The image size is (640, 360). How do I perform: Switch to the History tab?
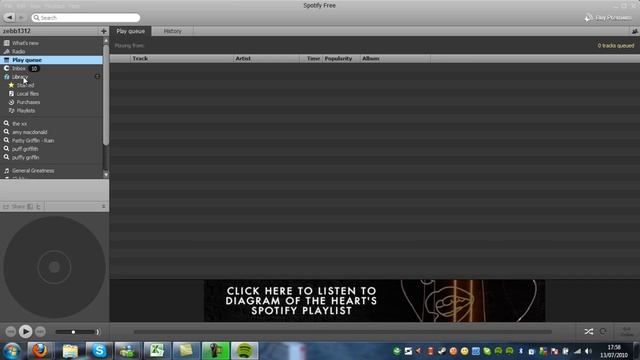[x=172, y=31]
